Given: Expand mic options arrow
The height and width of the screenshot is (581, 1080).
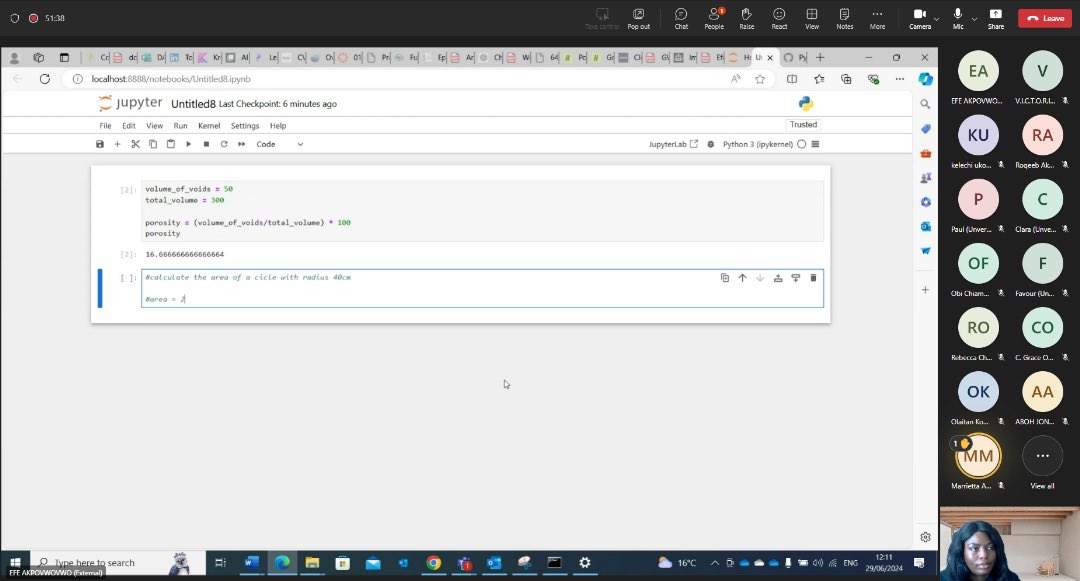Looking at the screenshot, I should [x=974, y=19].
